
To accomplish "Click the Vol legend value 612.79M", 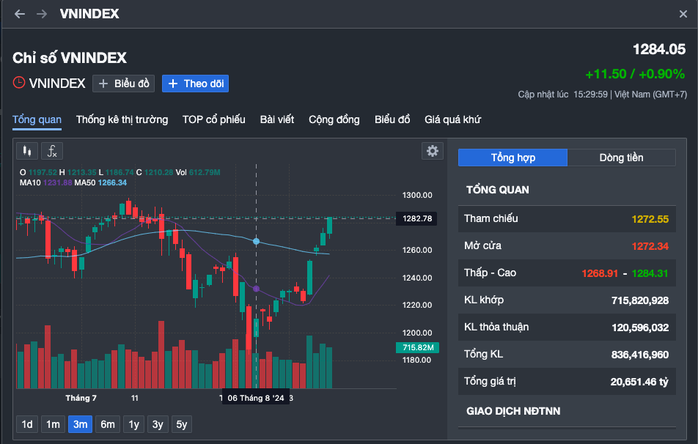I will (x=204, y=172).
